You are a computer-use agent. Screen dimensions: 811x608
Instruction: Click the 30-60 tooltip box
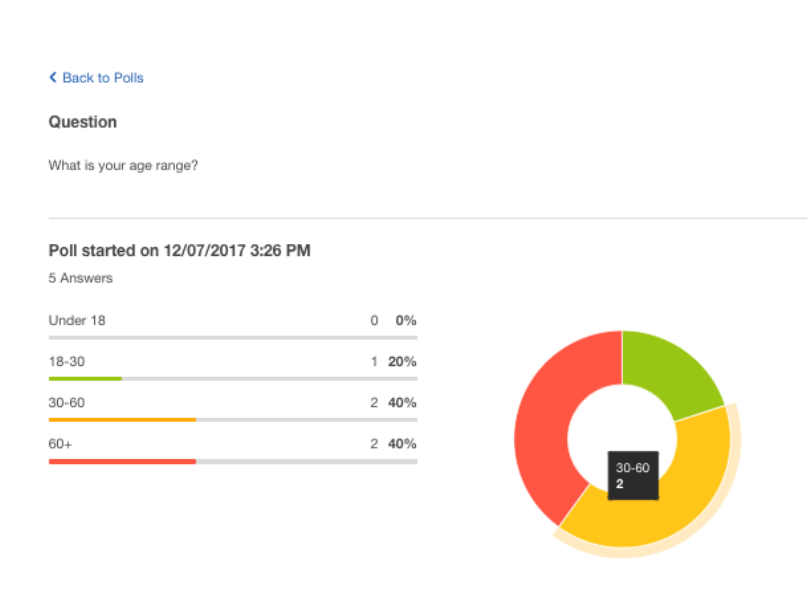point(633,476)
